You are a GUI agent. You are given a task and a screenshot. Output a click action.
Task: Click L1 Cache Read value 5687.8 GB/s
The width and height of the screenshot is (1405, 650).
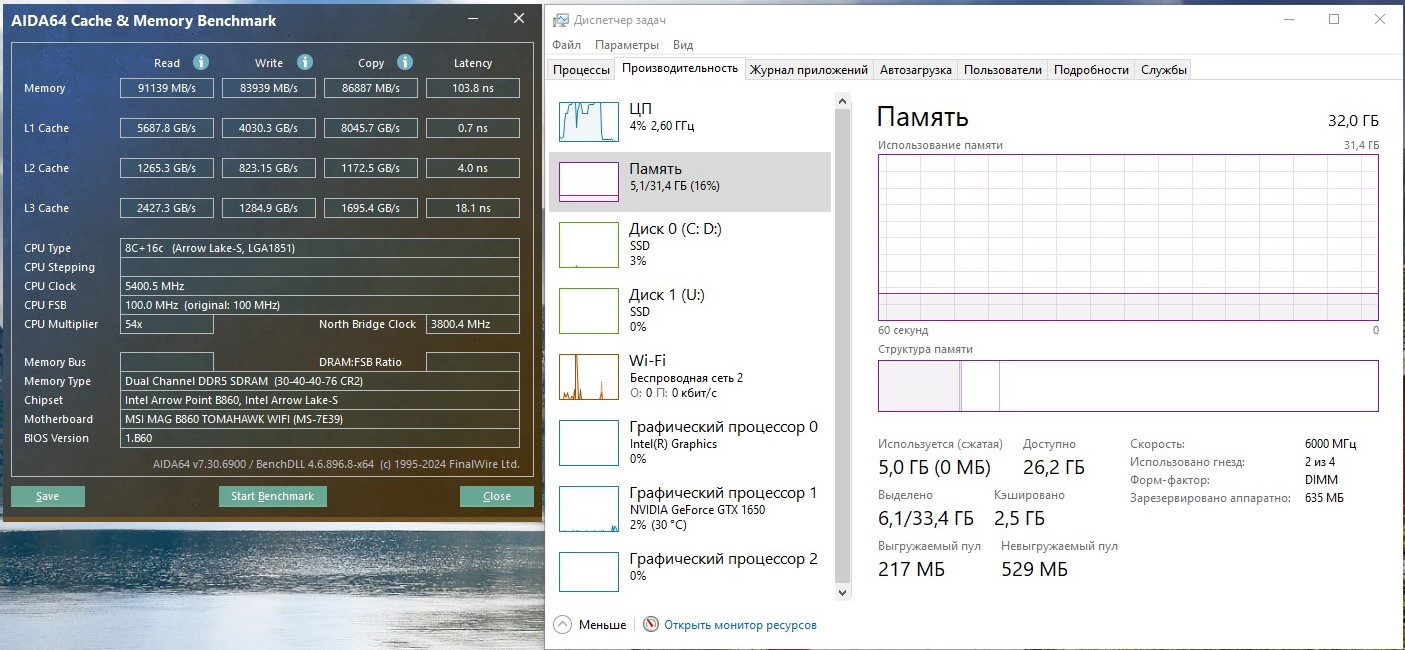click(167, 128)
